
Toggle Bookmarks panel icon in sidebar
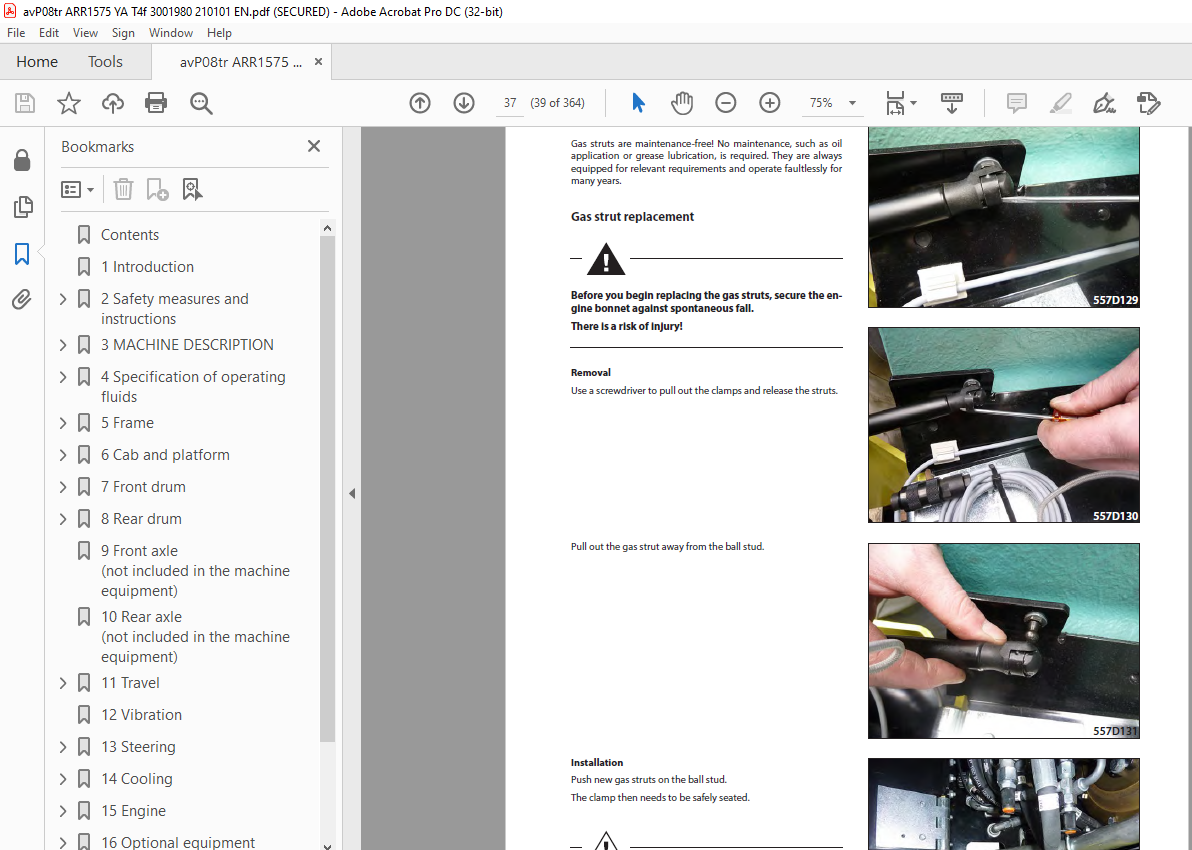click(x=22, y=253)
